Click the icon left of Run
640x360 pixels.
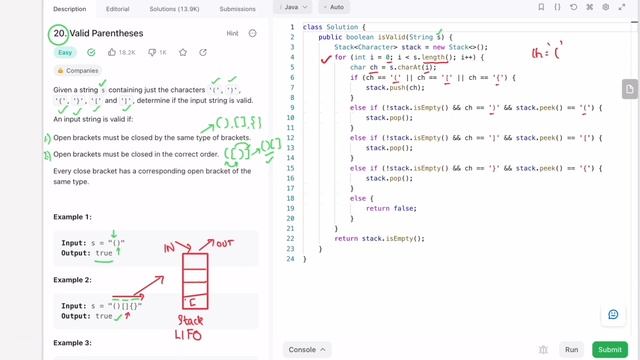pyautogui.click(x=543, y=350)
